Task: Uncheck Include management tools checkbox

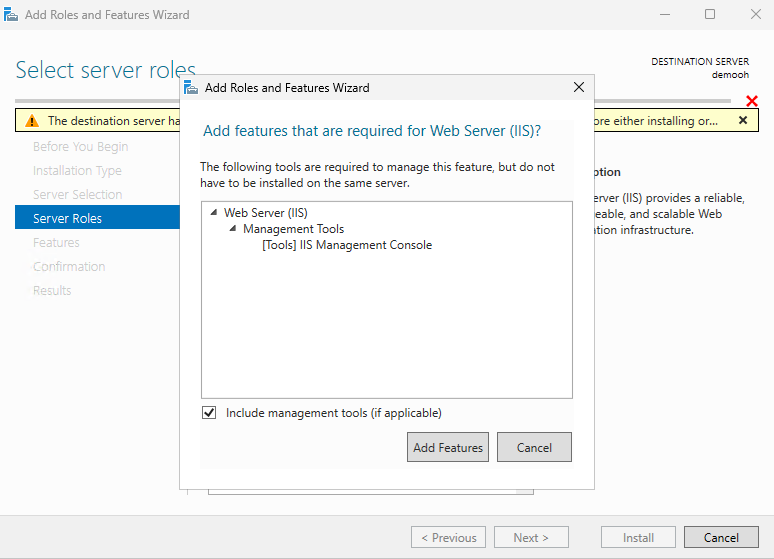Action: click(209, 413)
